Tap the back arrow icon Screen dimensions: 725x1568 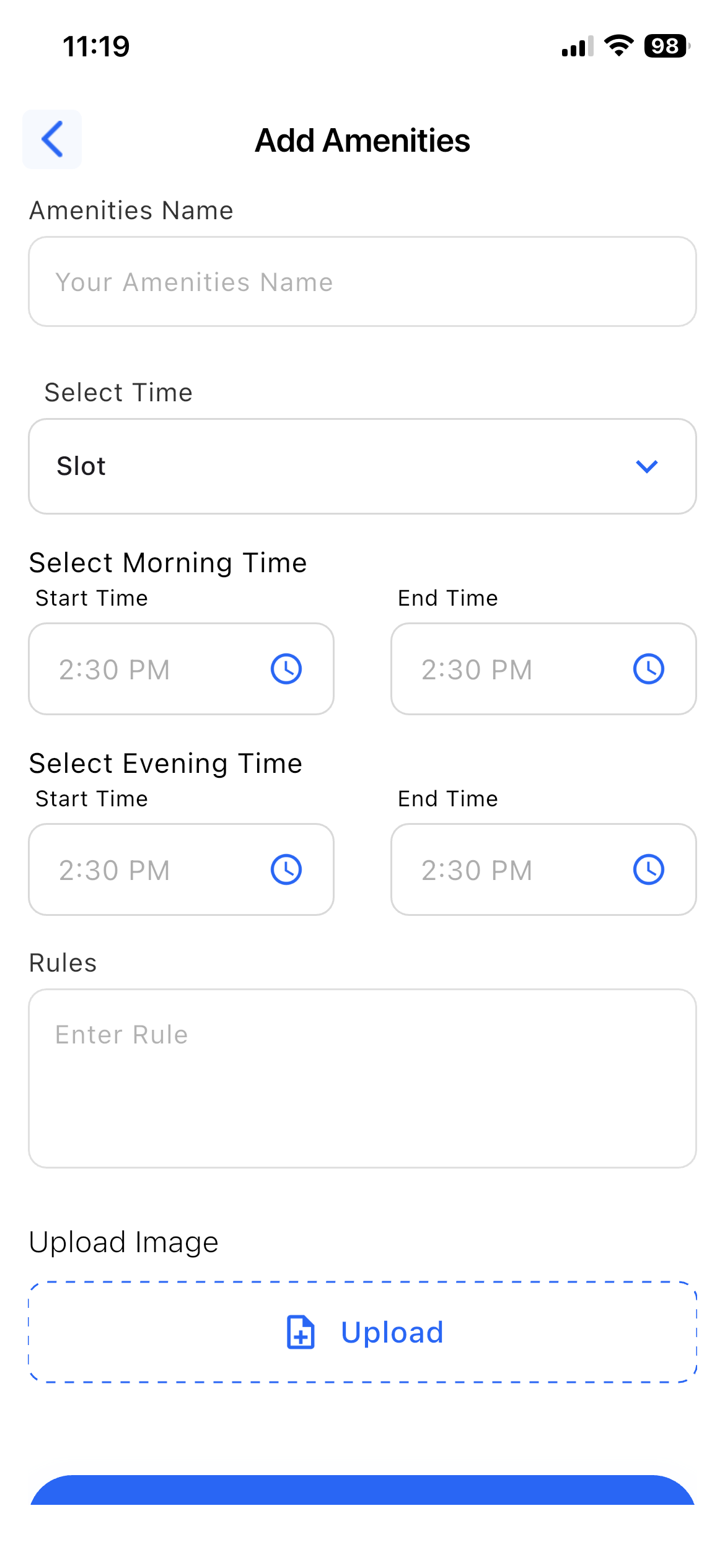point(52,139)
